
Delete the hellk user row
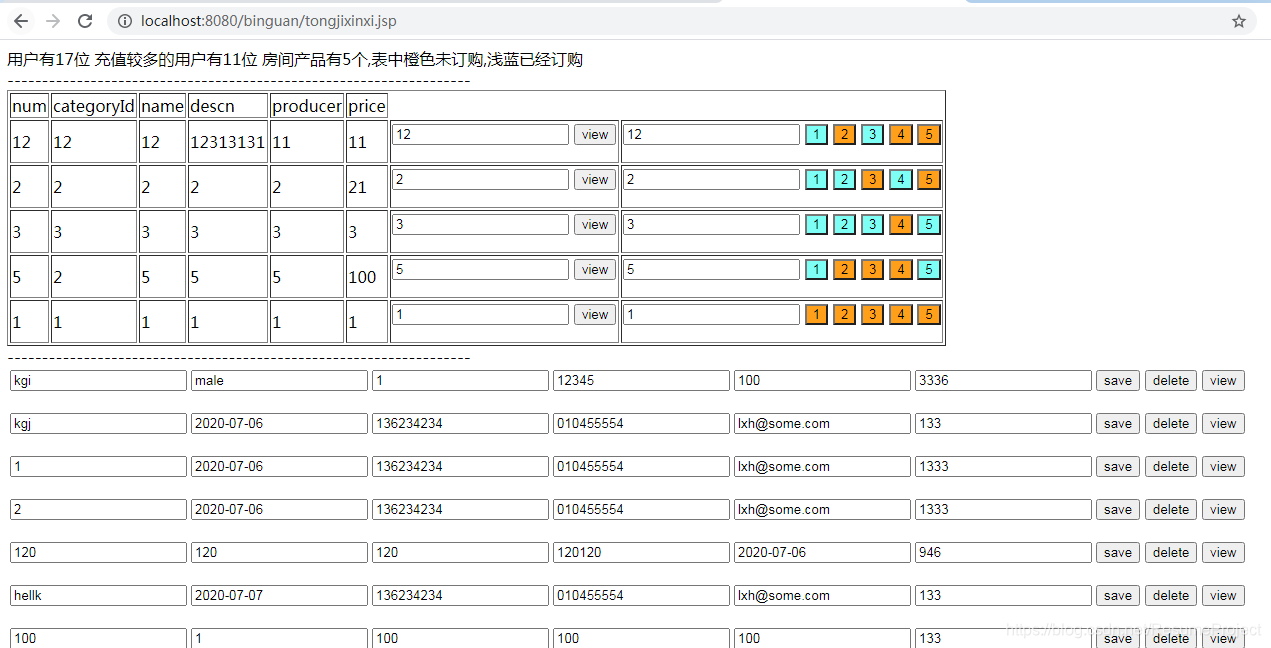pos(1171,596)
